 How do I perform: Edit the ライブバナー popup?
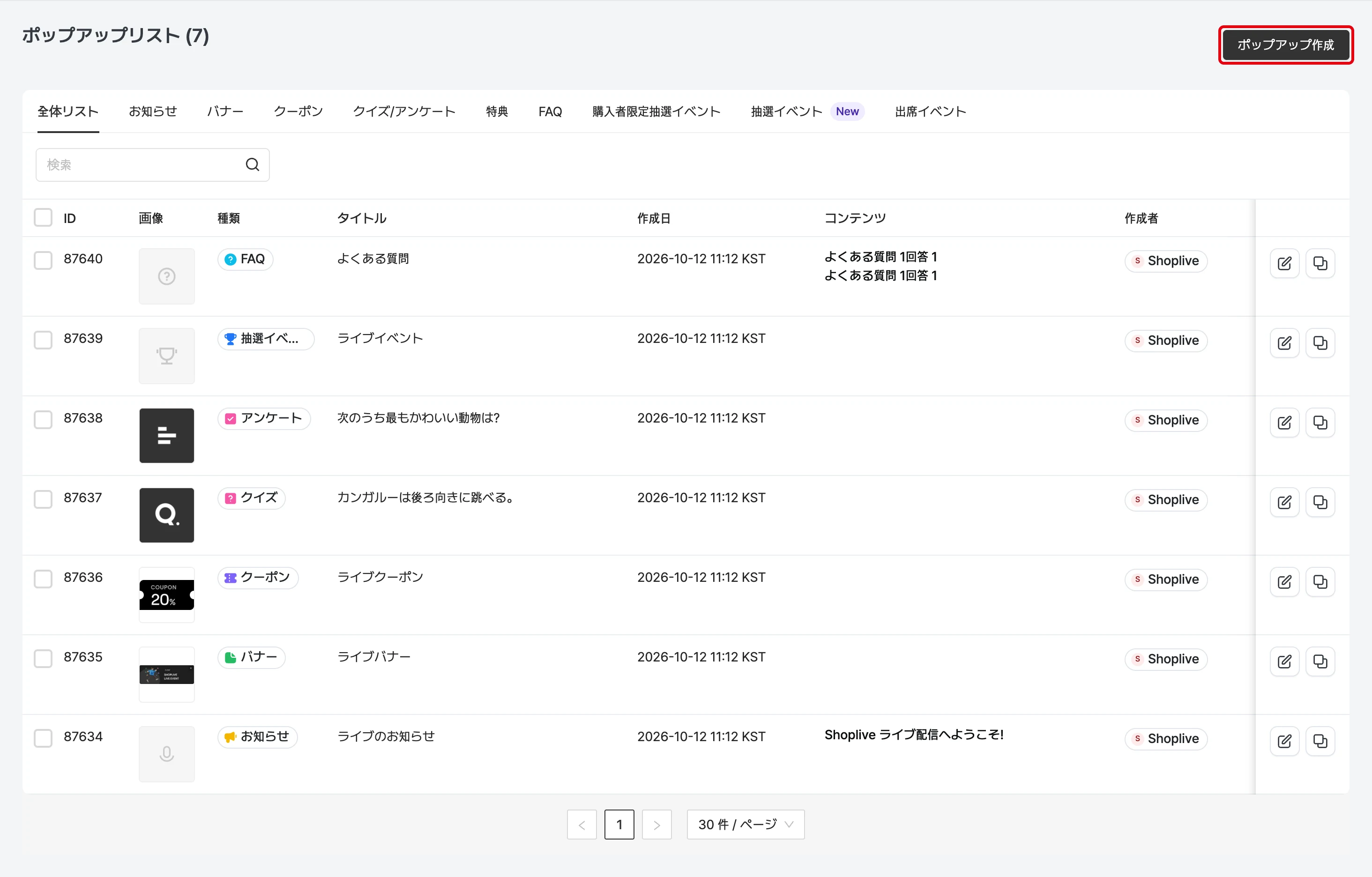point(1284,662)
